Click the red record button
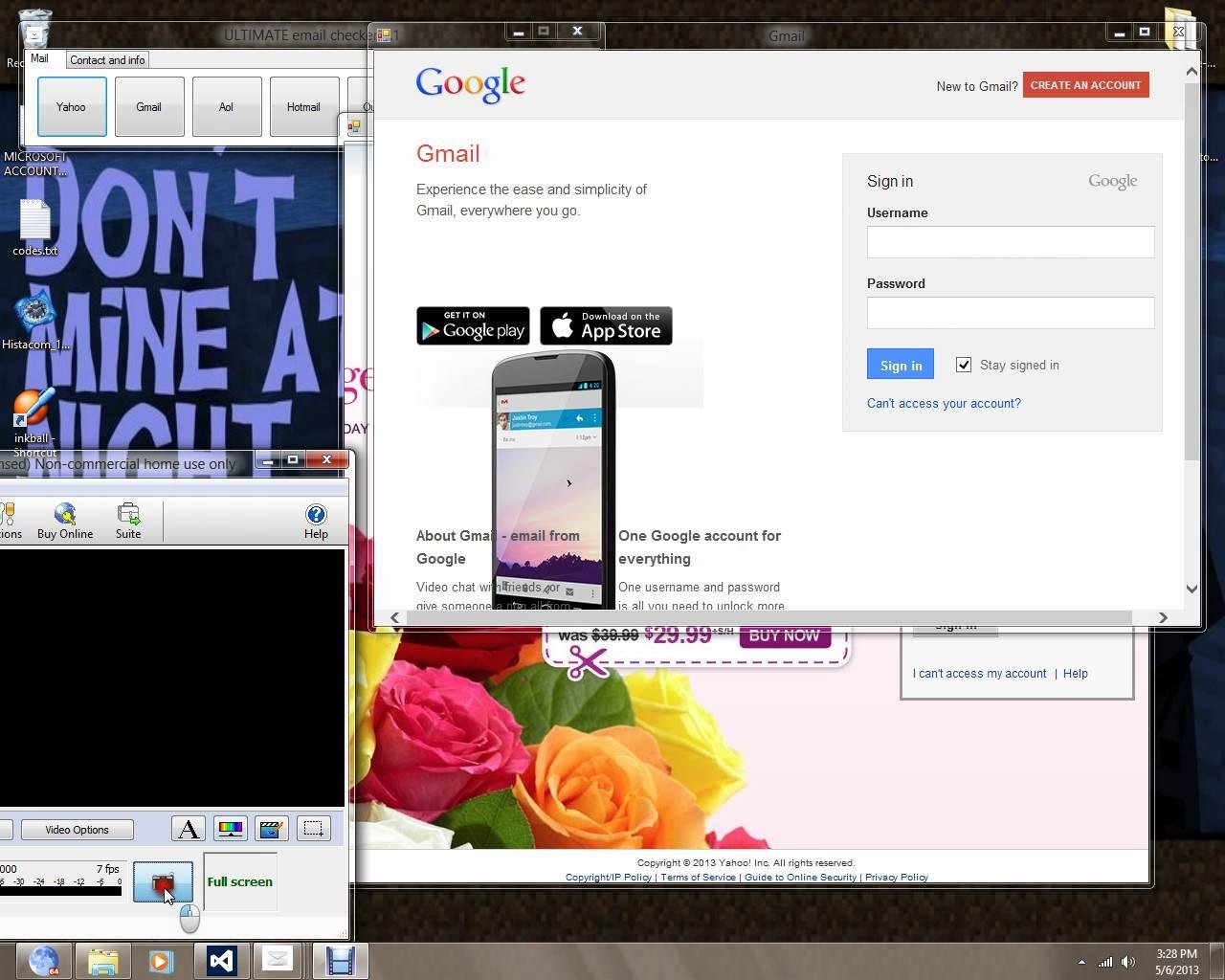 tap(163, 881)
